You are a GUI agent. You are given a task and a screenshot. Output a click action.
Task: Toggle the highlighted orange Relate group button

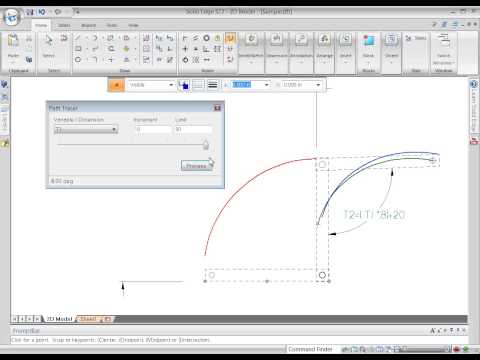pos(230,38)
